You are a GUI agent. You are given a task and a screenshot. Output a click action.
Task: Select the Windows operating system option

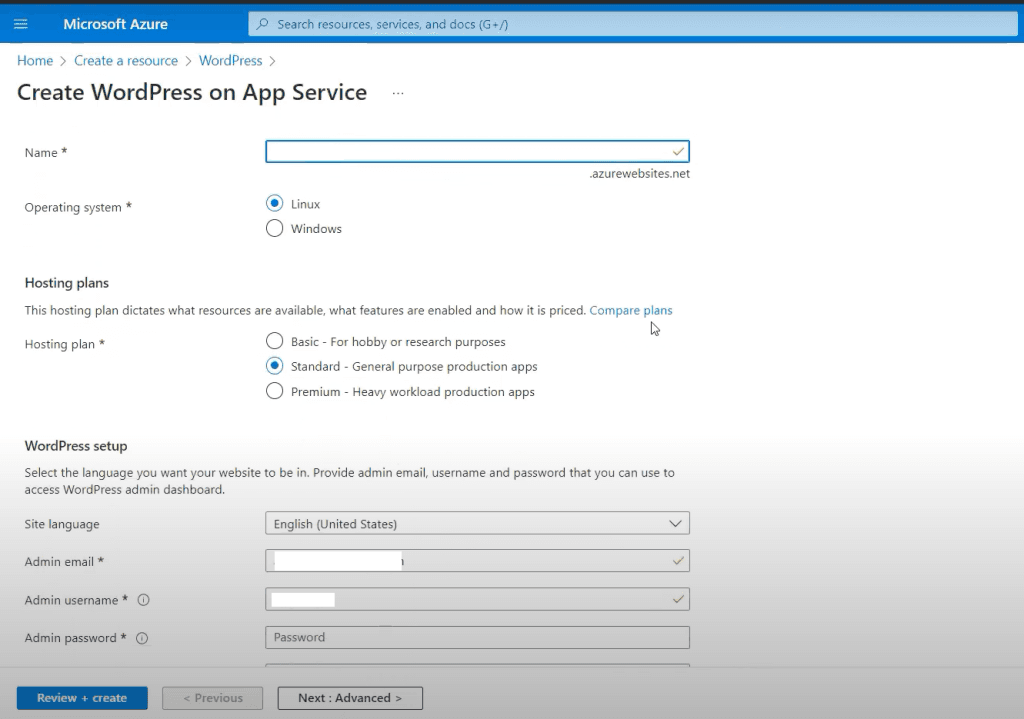[274, 229]
